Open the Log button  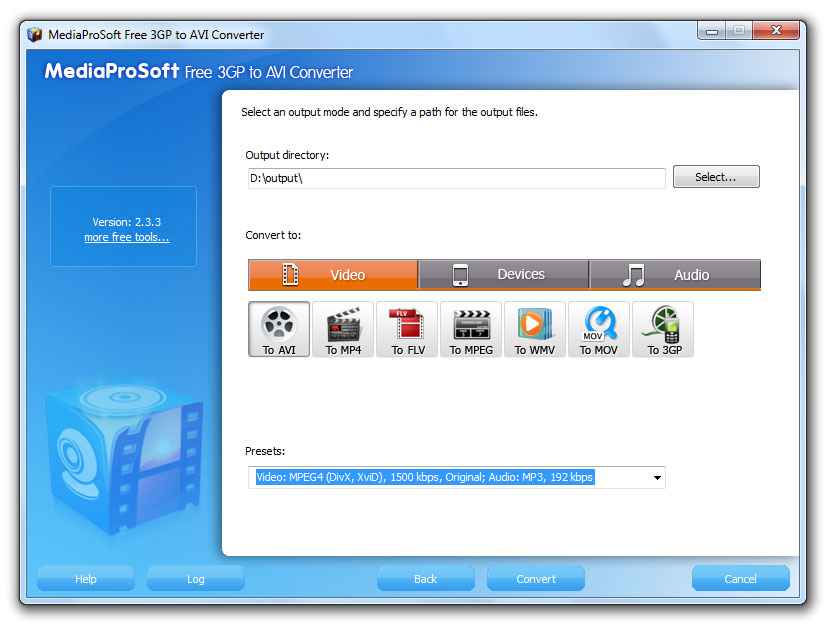(196, 579)
